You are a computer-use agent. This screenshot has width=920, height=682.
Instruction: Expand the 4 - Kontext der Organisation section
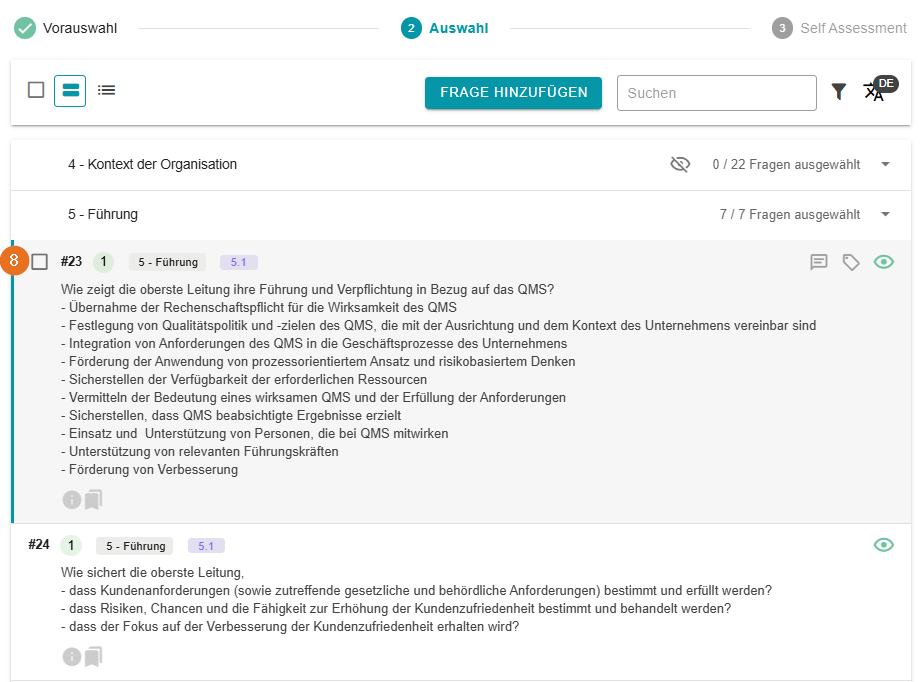click(x=885, y=164)
